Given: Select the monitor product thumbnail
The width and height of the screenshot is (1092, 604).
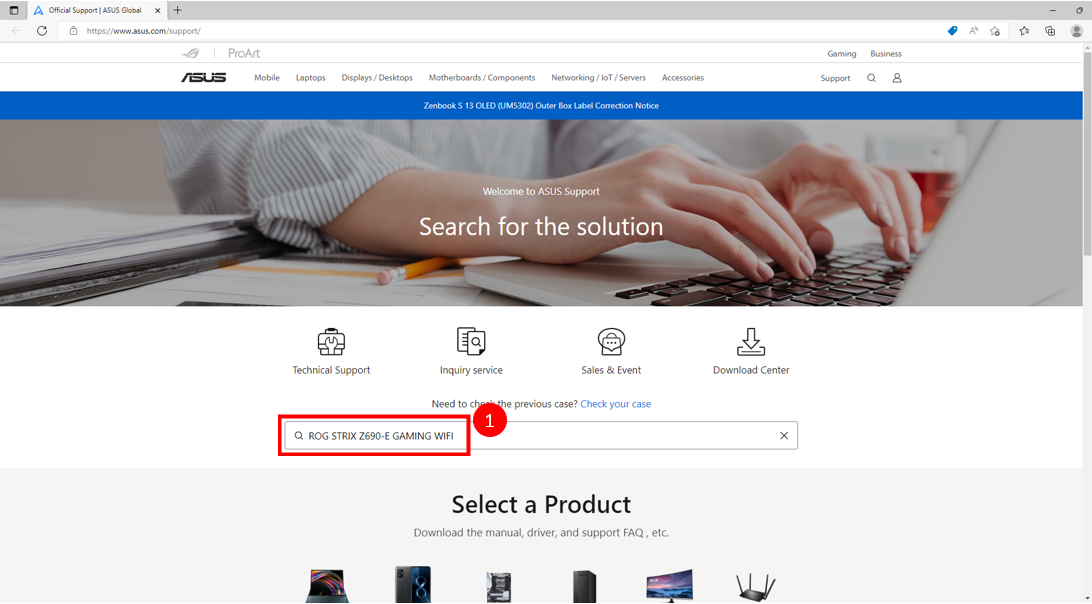Looking at the screenshot, I should (669, 585).
